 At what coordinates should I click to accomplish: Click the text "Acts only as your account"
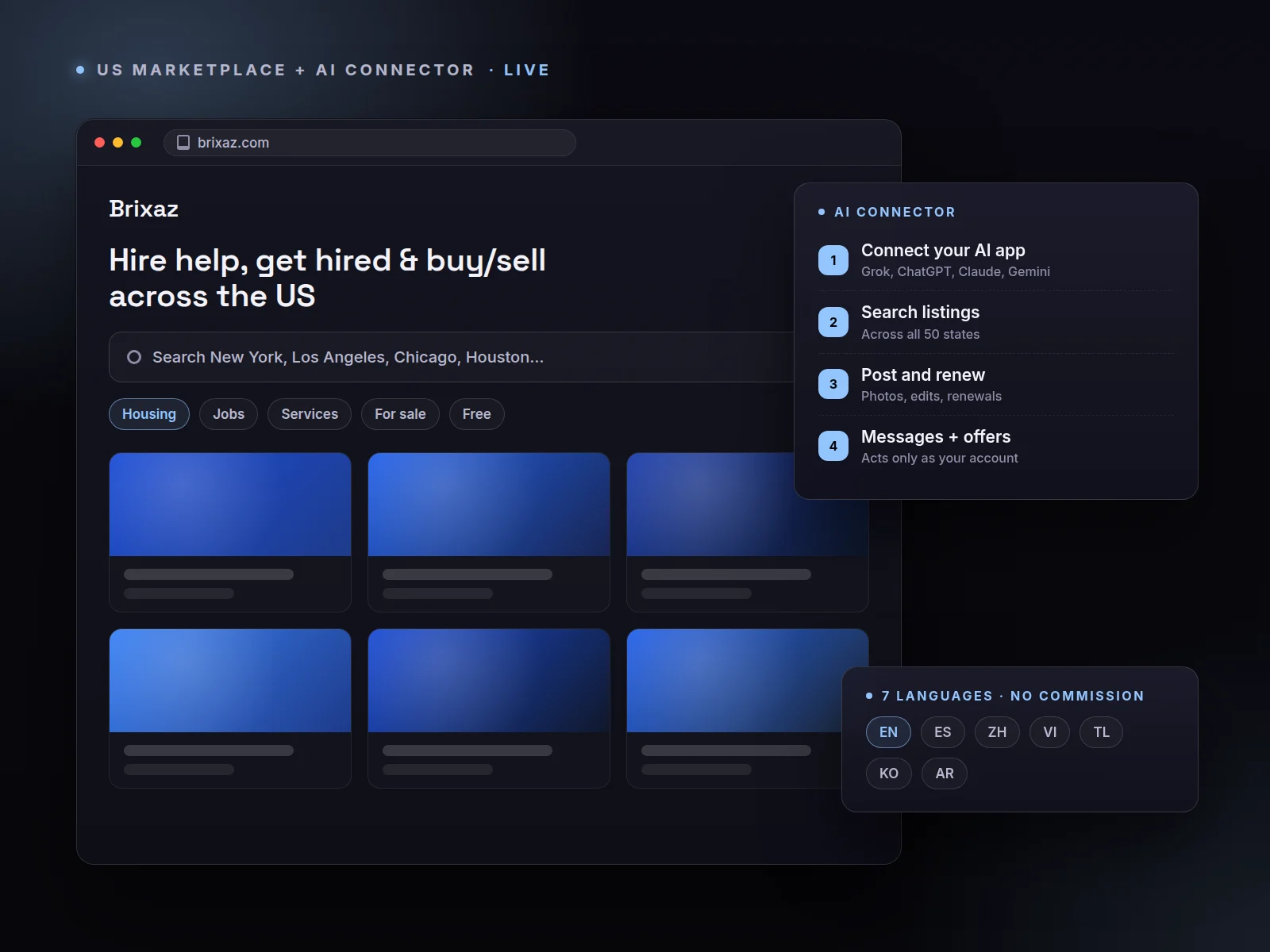[940, 458]
